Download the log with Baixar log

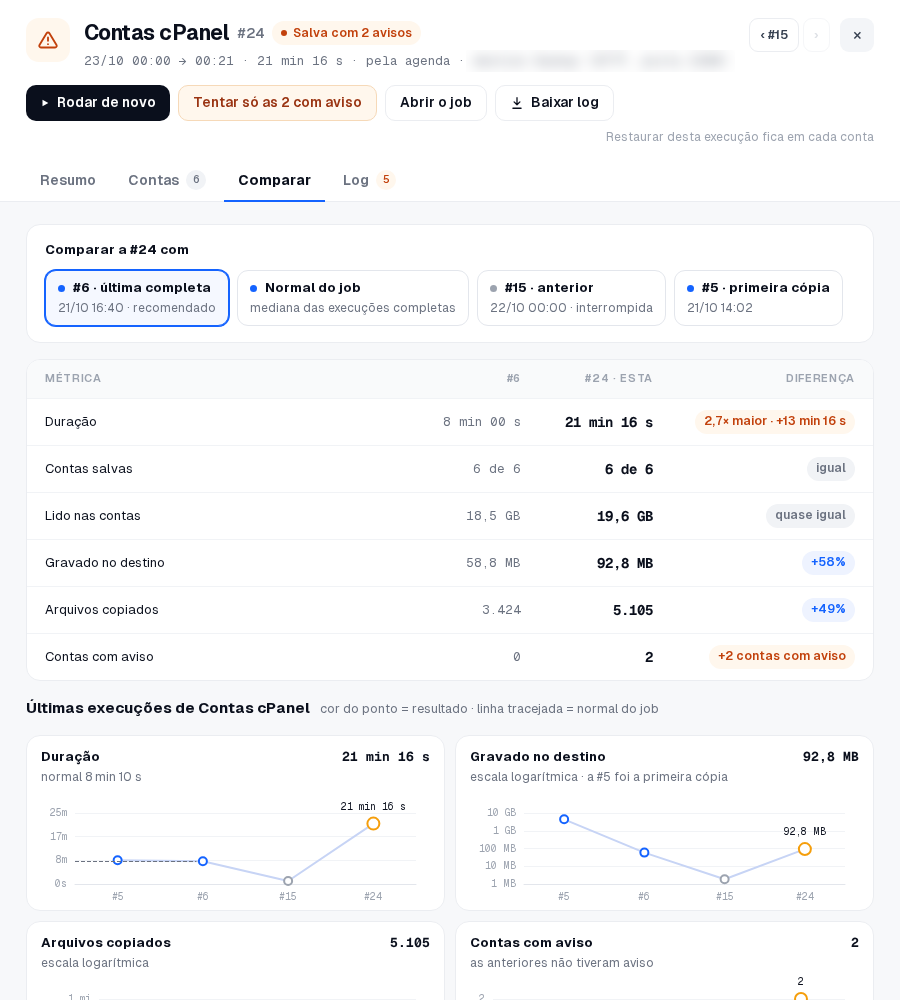point(554,103)
